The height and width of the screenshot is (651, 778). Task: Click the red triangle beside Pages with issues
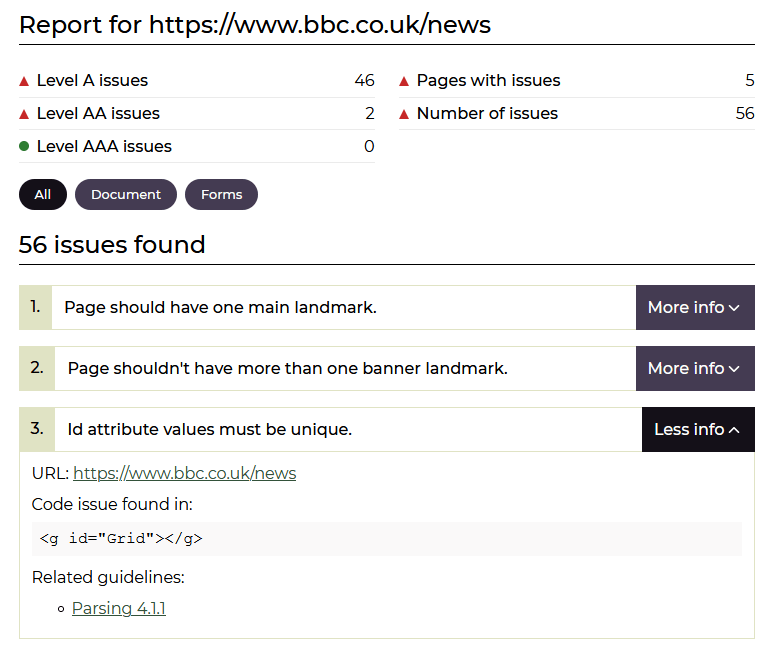(404, 81)
